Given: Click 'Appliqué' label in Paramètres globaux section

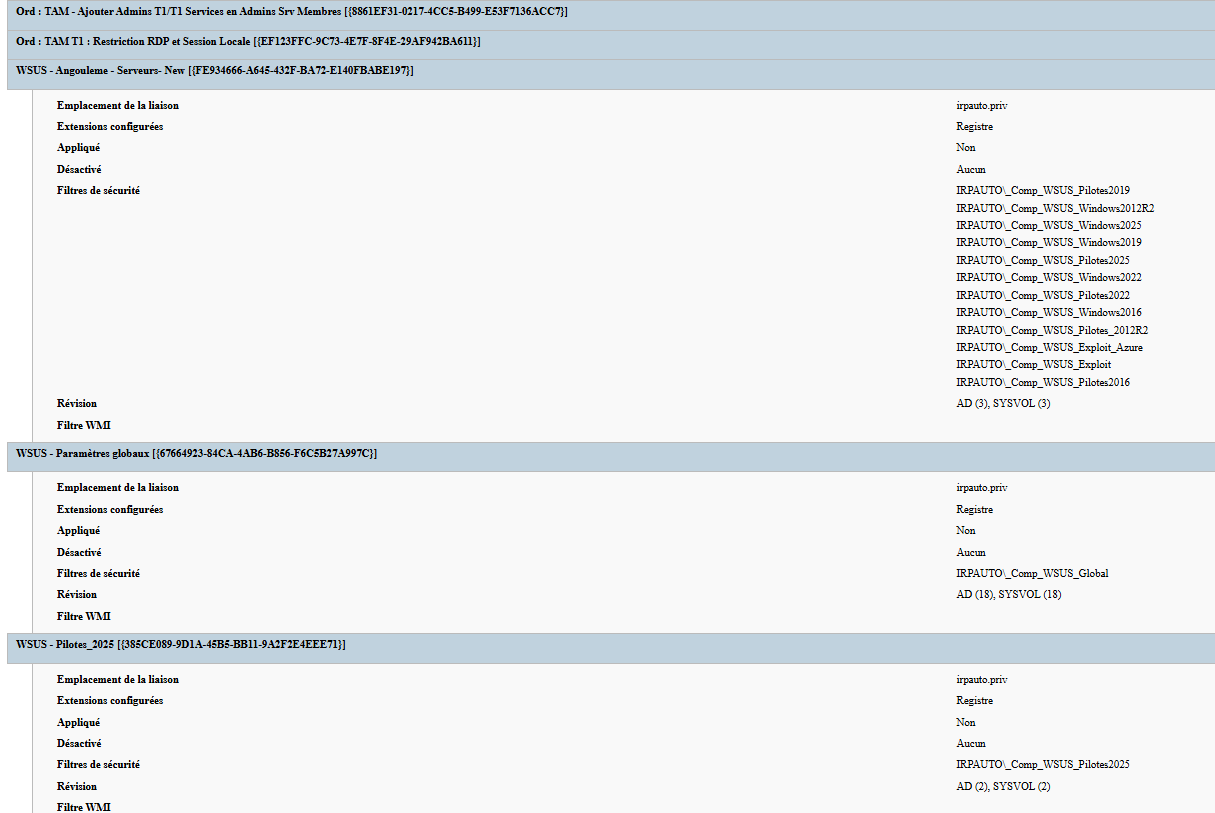Looking at the screenshot, I should click(x=78, y=530).
